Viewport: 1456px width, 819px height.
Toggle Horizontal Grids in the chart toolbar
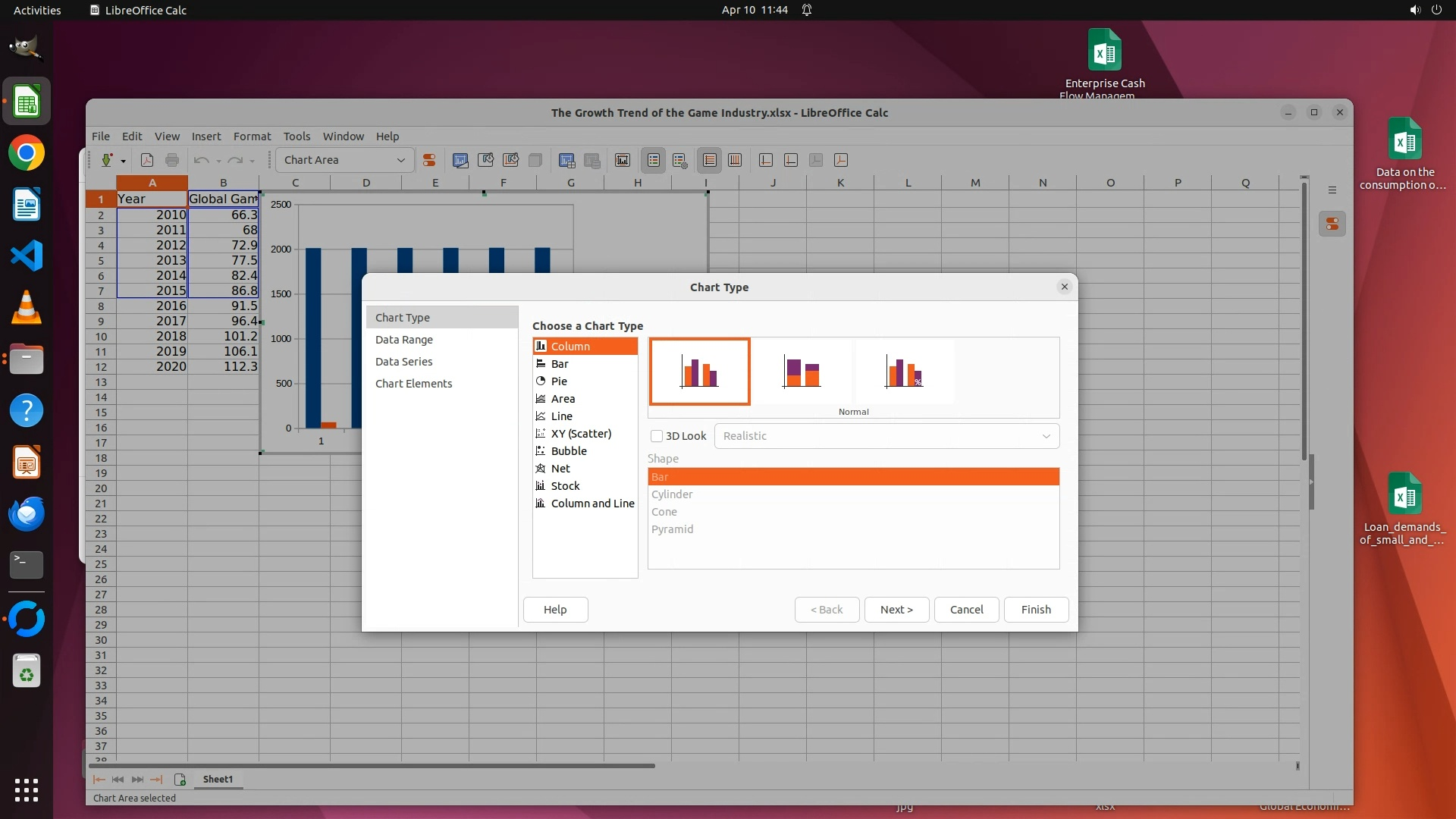pyautogui.click(x=710, y=160)
